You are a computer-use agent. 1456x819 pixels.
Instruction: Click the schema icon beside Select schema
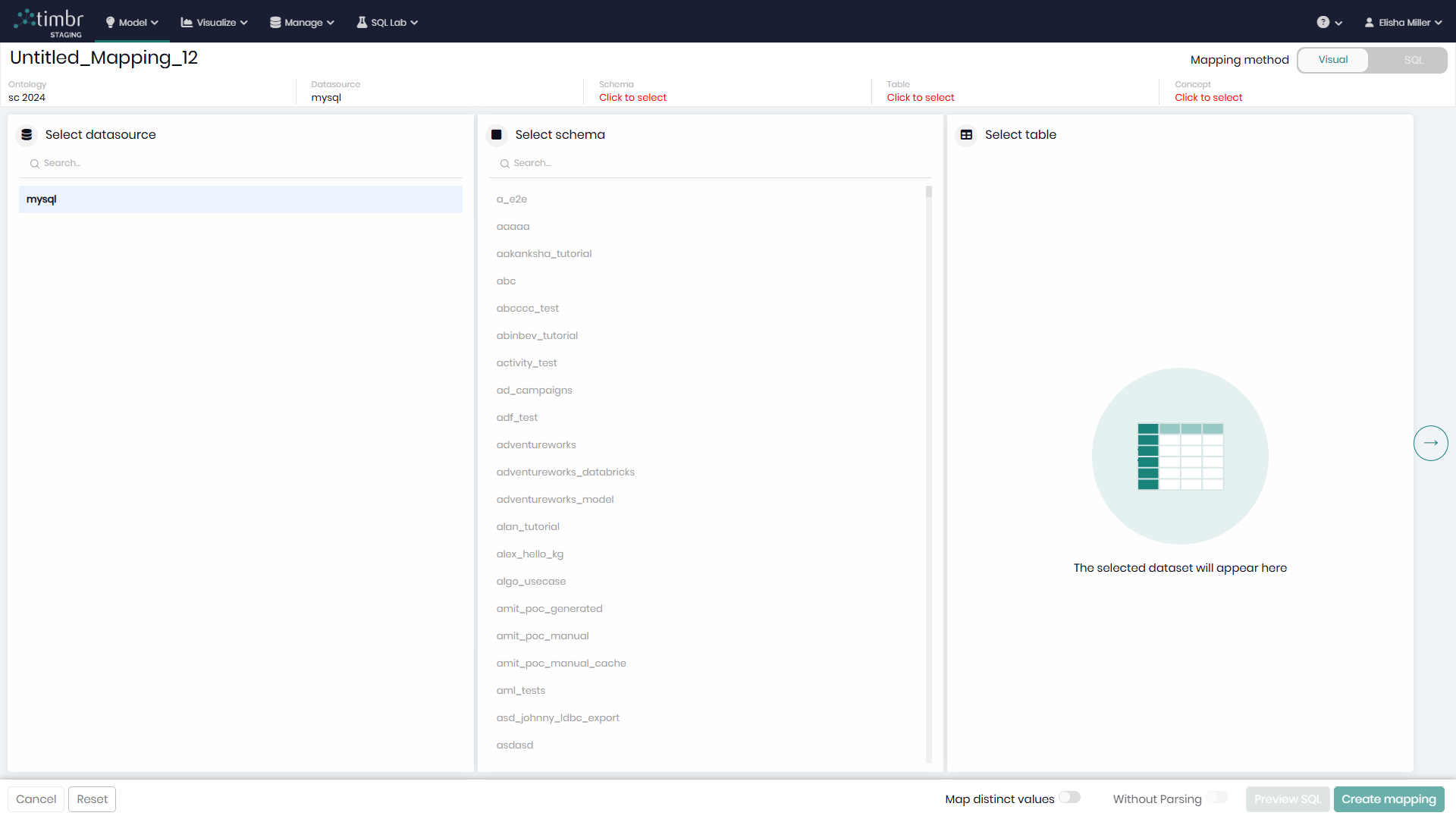(x=497, y=134)
